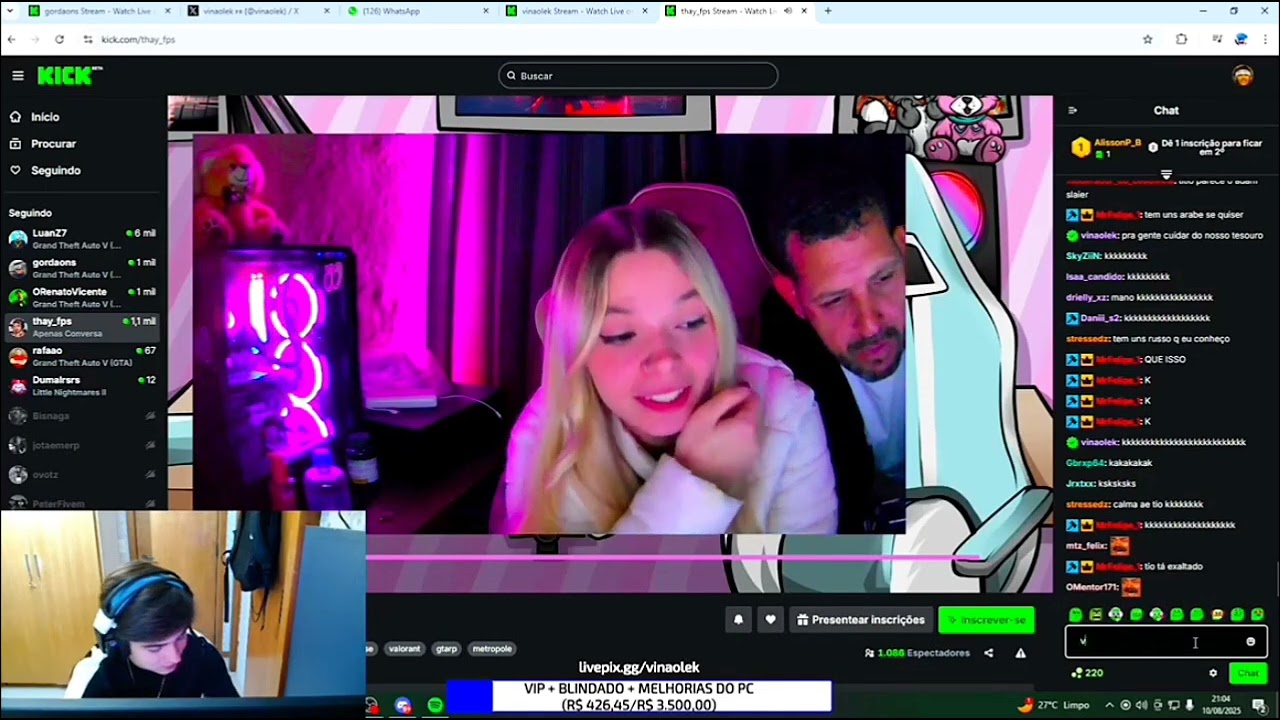Click the green Chat send button

coord(1247,673)
